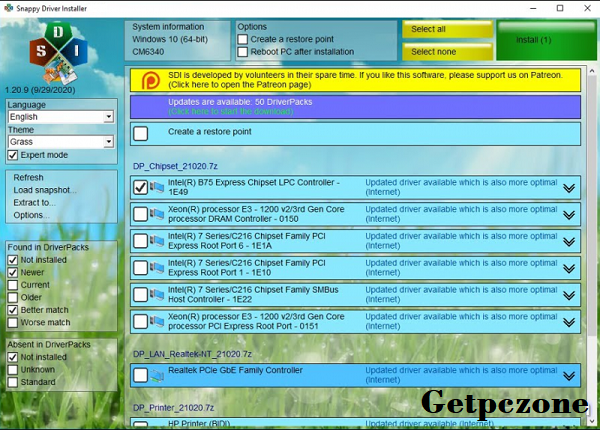Check the Realtek PCIe GbE Family Controller driver
600x430 pixels.
click(x=140, y=375)
